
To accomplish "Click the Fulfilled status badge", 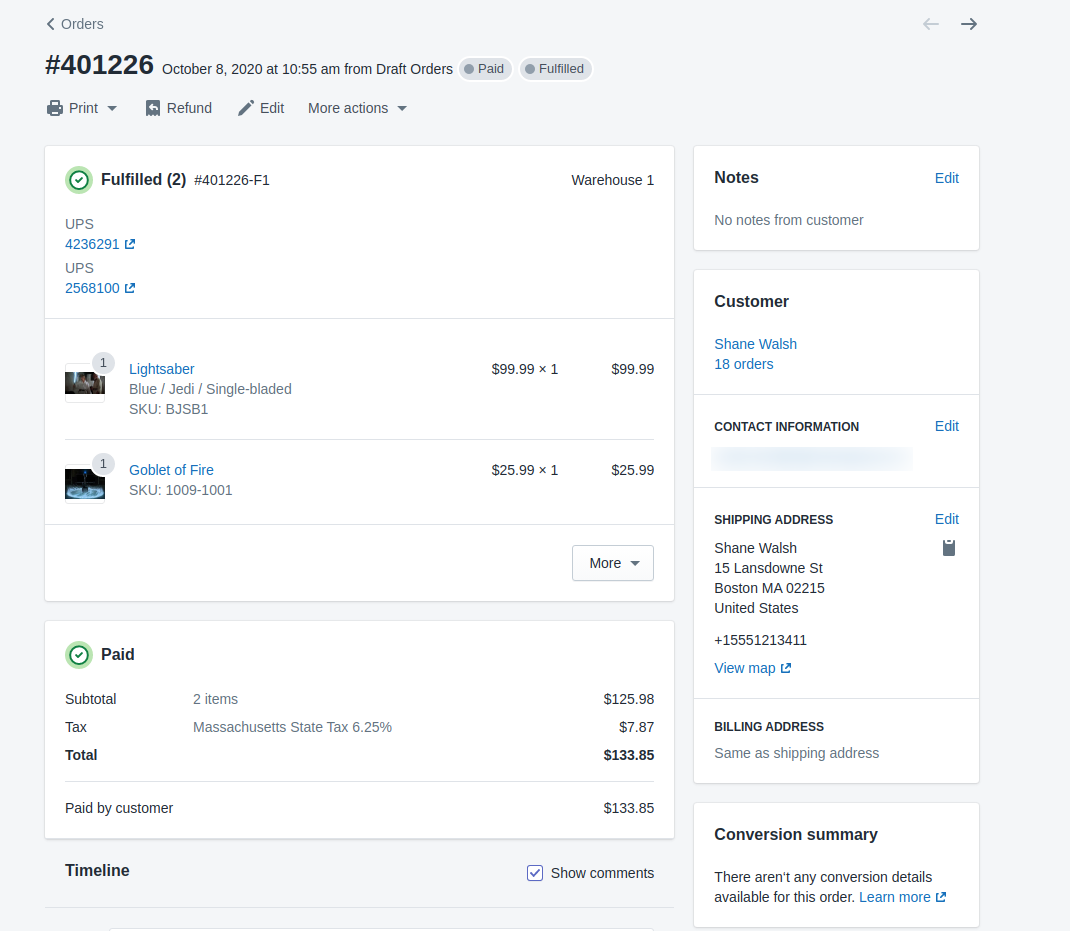I will point(555,68).
